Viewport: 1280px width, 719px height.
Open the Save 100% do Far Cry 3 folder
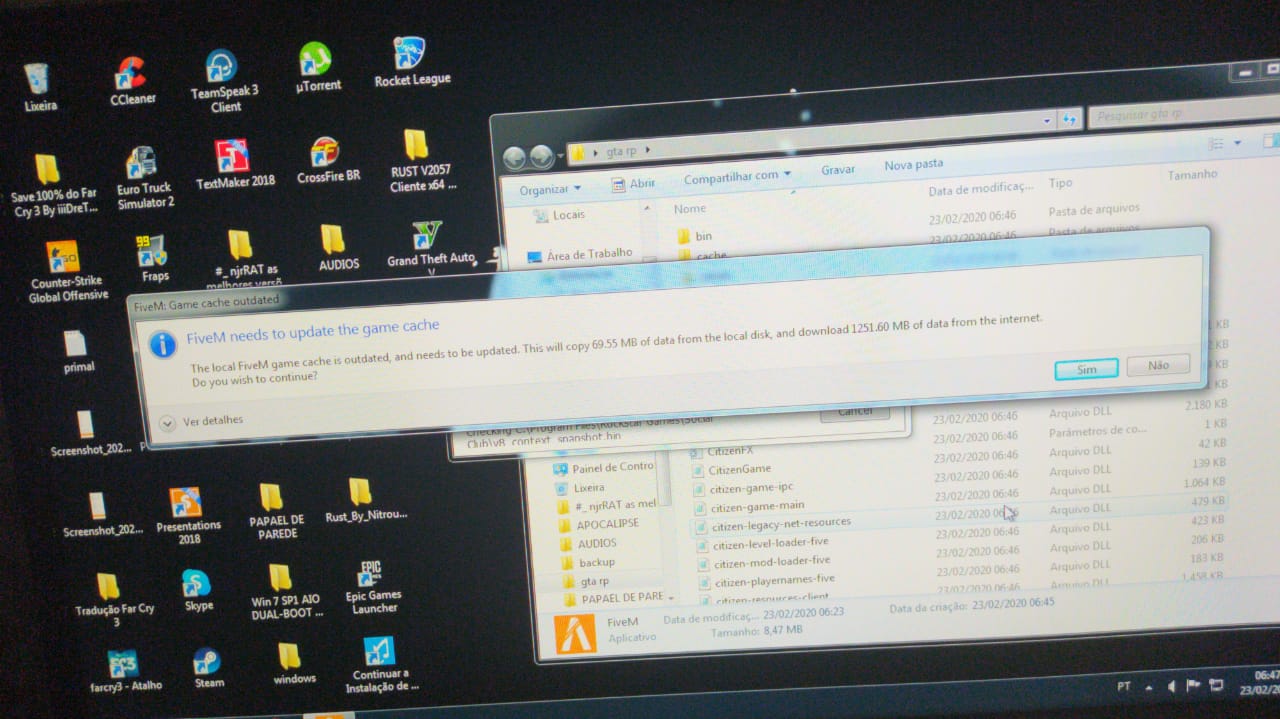tap(52, 186)
